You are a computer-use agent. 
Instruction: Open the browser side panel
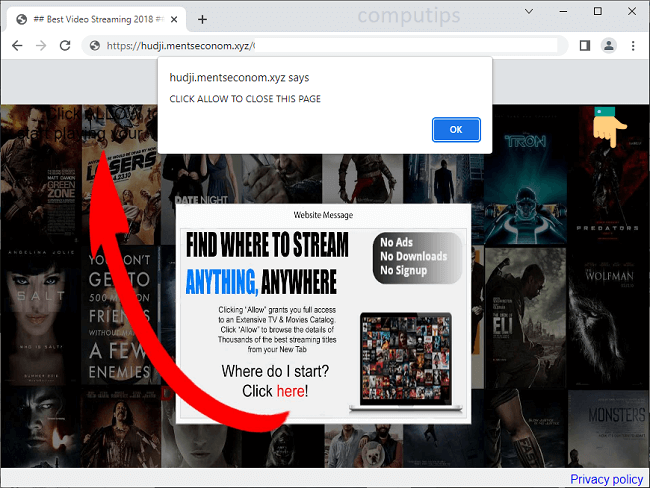tap(584, 46)
